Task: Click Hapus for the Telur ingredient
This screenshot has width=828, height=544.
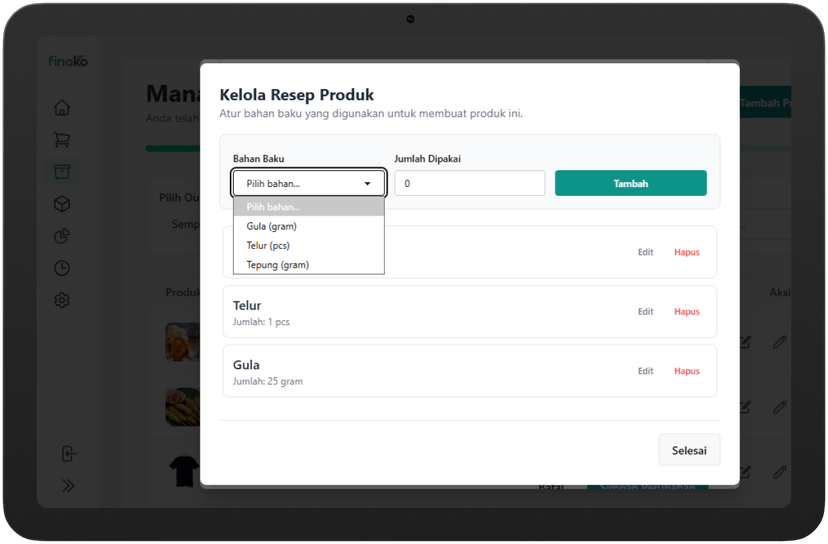Action: point(687,312)
